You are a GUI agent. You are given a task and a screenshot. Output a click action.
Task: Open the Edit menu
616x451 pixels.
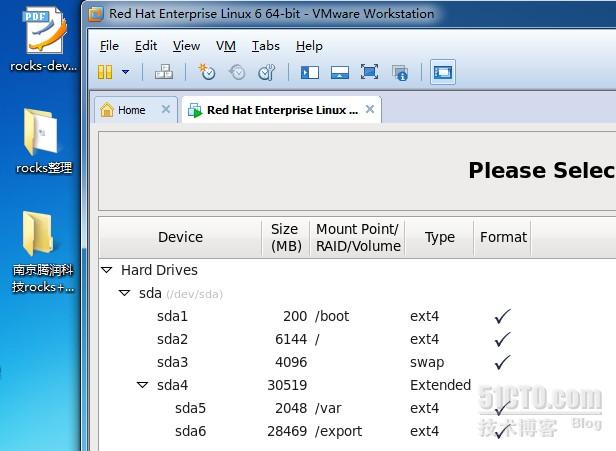[x=146, y=46]
